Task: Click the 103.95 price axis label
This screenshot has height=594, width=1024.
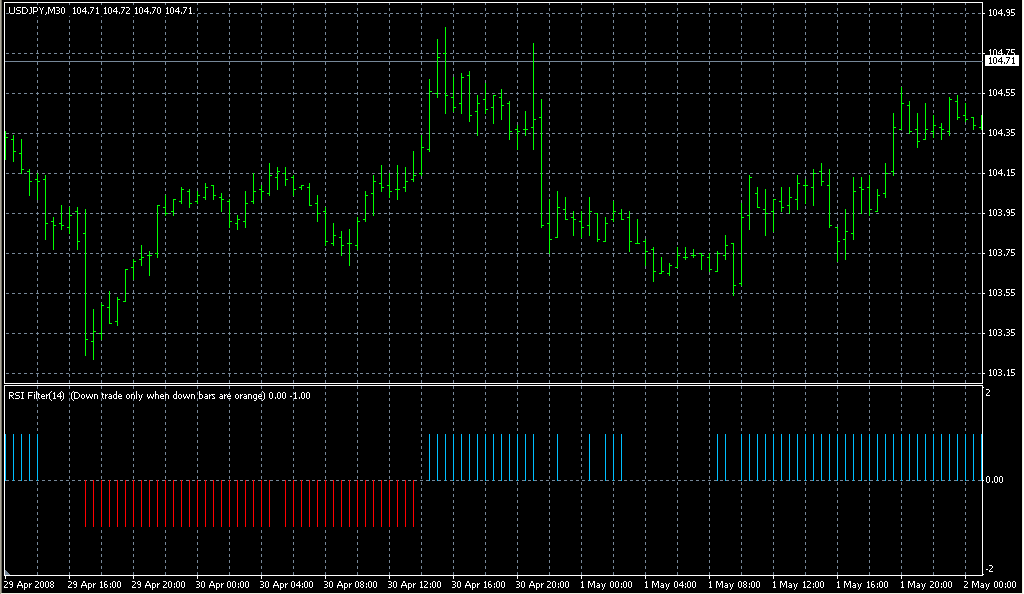Action: pos(1000,213)
